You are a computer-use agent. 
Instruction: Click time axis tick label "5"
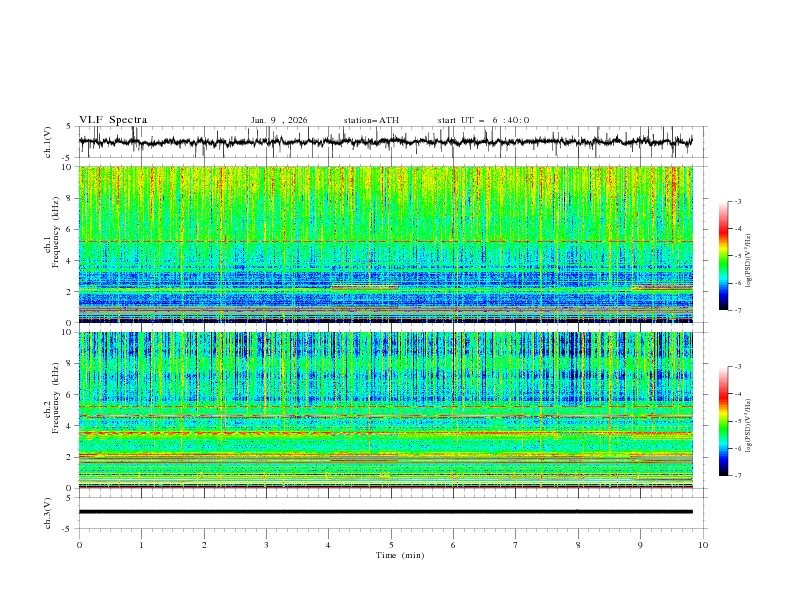pyautogui.click(x=391, y=545)
